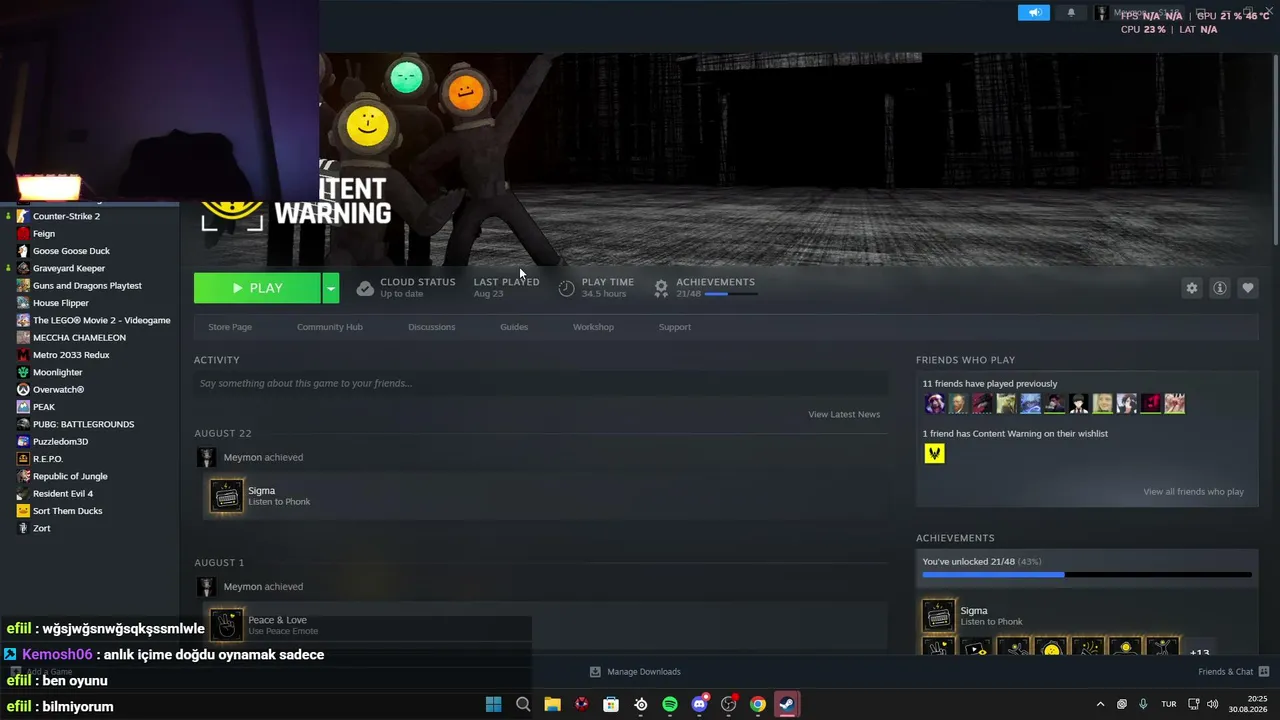Click the Steam taskbar icon

point(787,704)
